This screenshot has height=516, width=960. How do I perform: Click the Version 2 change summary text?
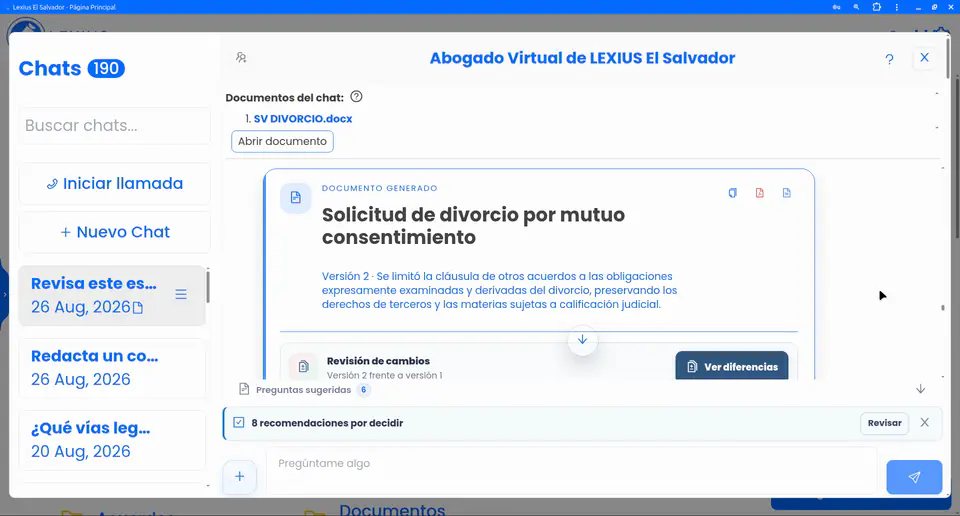499,290
